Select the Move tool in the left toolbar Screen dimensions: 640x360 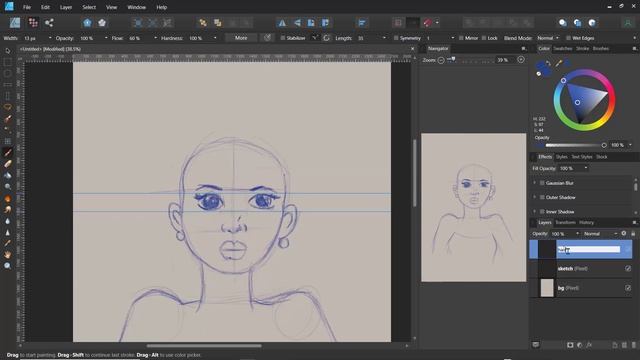[x=7, y=51]
